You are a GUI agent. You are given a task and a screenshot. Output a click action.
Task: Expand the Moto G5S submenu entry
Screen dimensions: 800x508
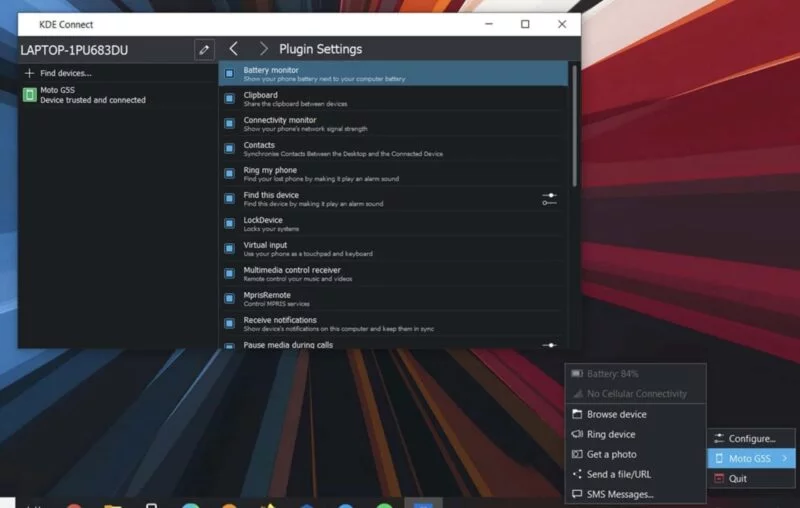(751, 459)
